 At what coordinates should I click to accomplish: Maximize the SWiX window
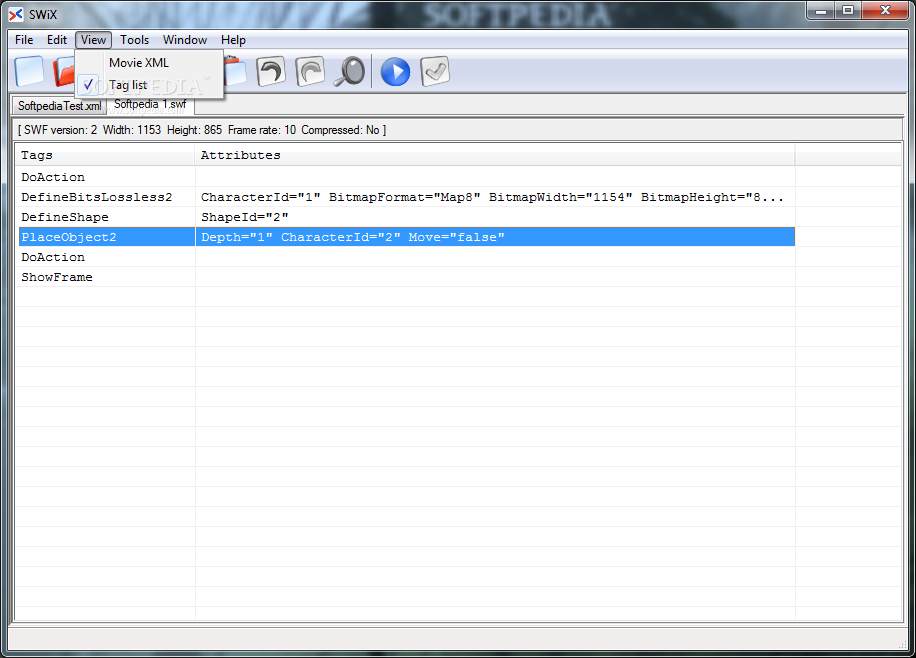[x=848, y=11]
